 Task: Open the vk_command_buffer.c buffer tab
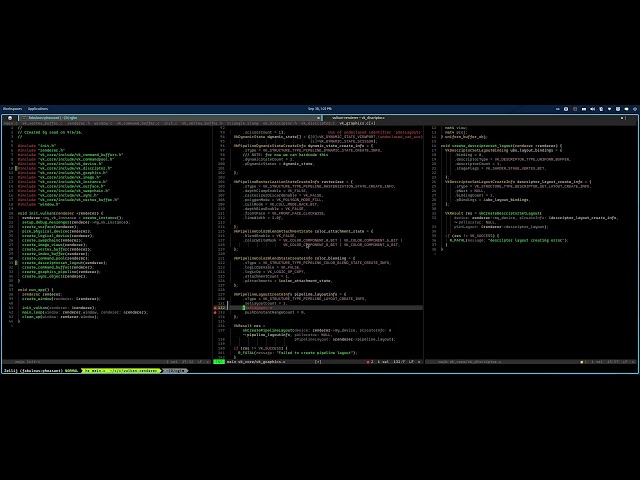point(137,123)
